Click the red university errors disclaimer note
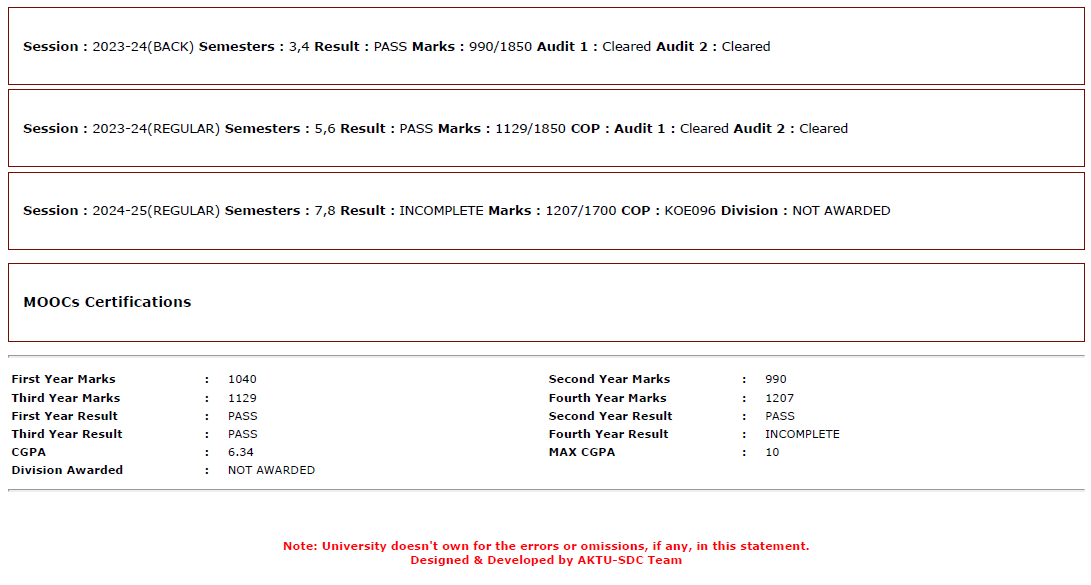 point(546,546)
